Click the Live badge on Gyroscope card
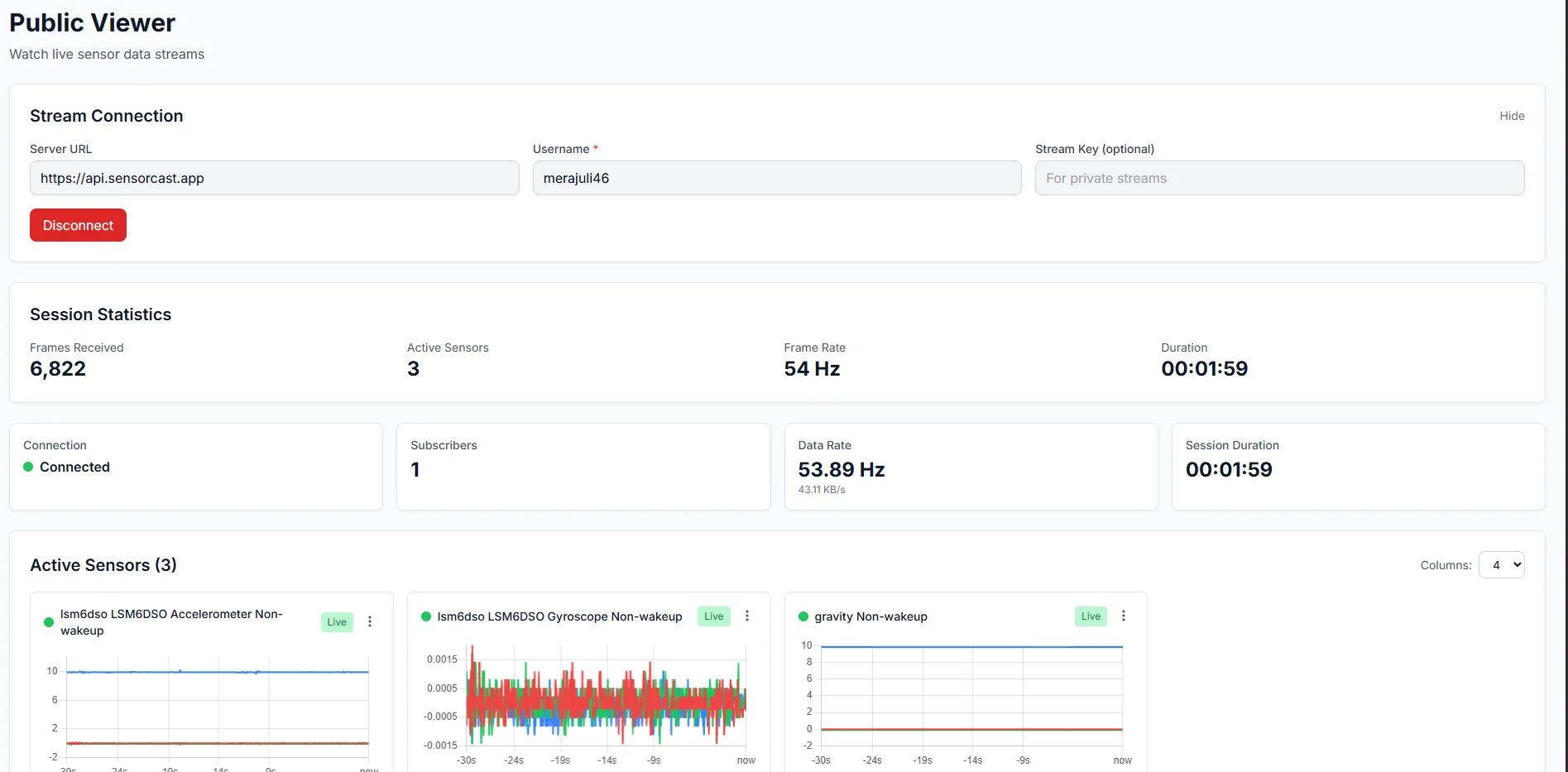 click(713, 616)
